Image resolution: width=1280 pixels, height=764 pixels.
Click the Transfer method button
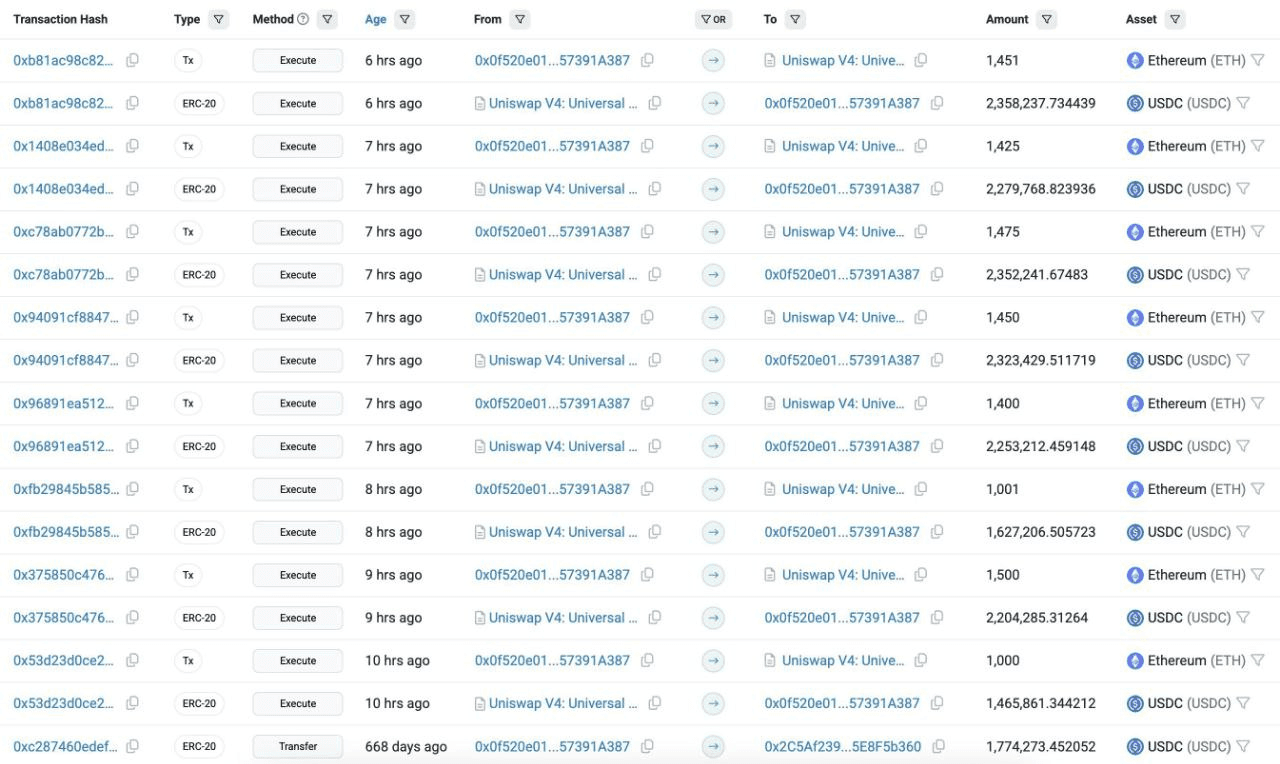click(x=298, y=746)
